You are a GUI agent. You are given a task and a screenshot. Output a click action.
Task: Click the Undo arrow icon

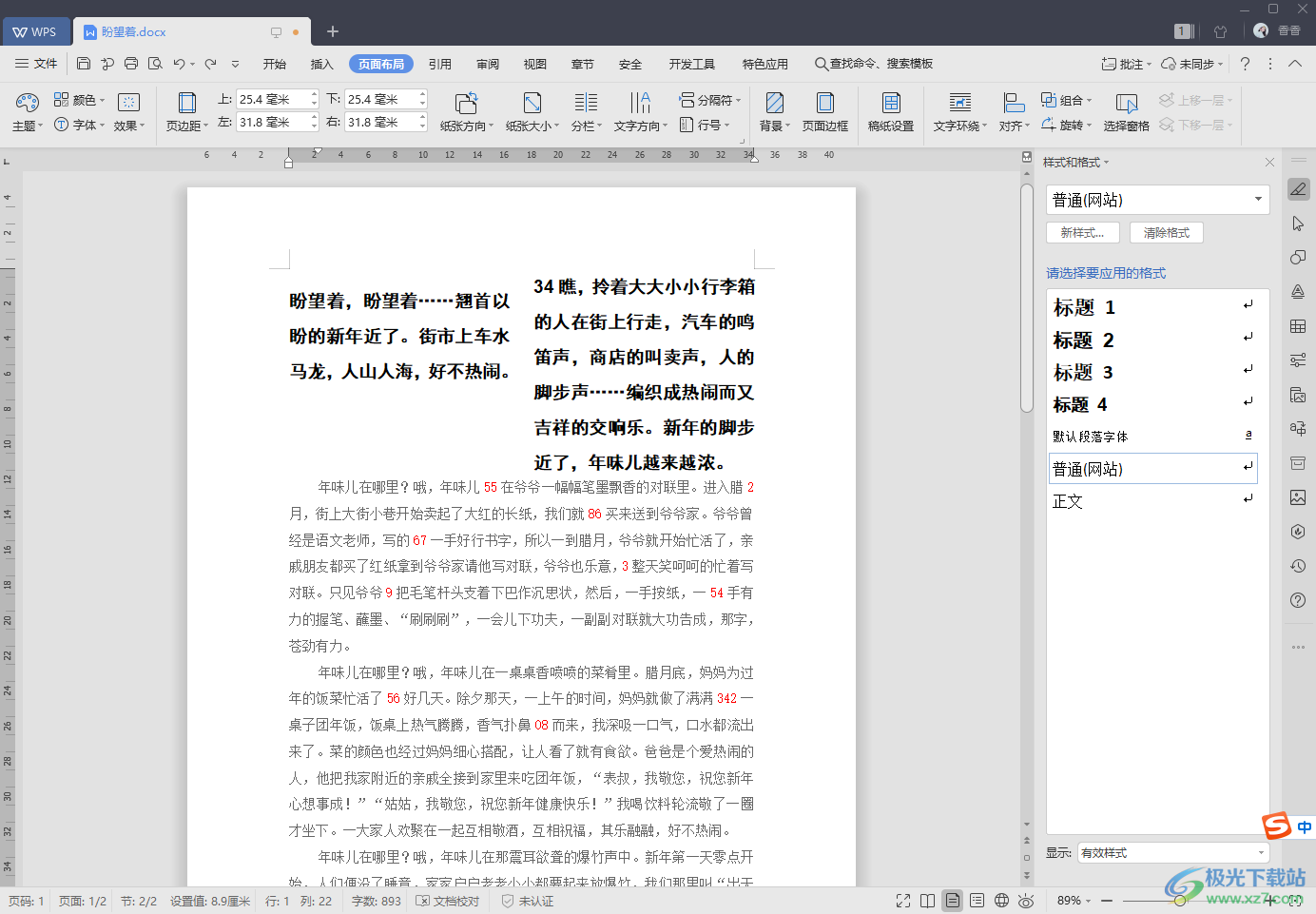pos(179,64)
